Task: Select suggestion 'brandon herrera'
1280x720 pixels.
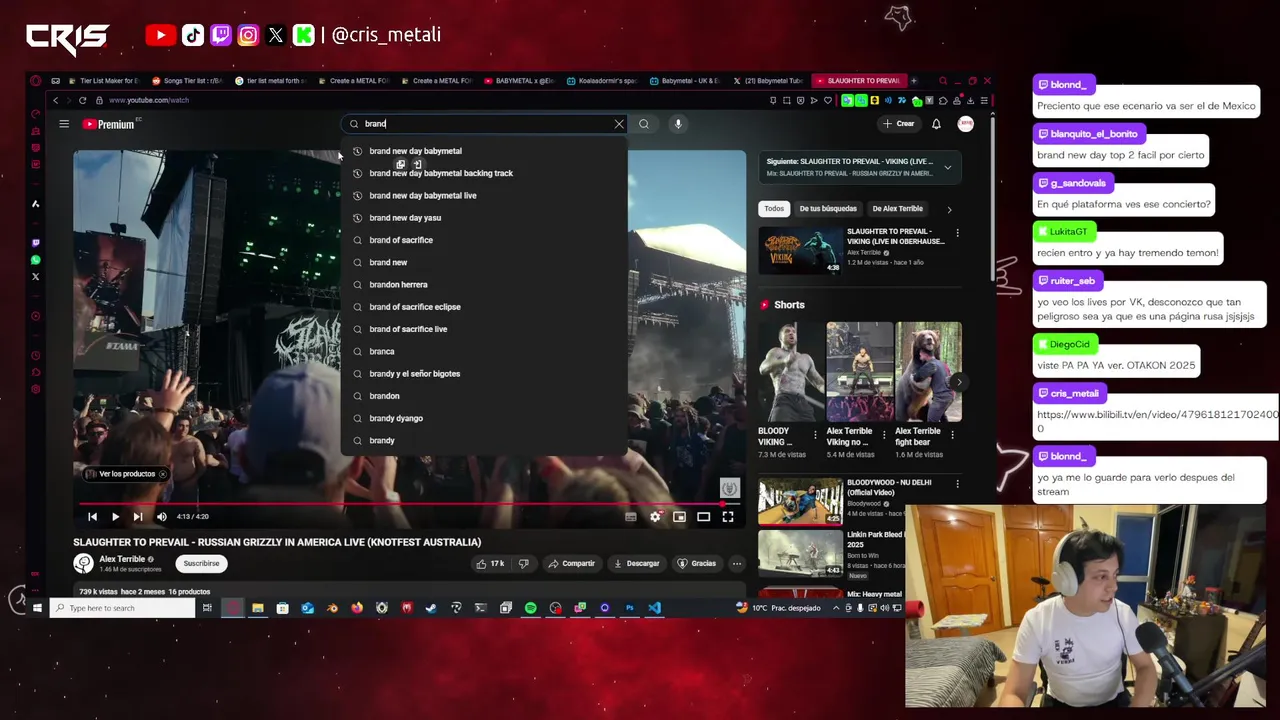Action: 484,285
